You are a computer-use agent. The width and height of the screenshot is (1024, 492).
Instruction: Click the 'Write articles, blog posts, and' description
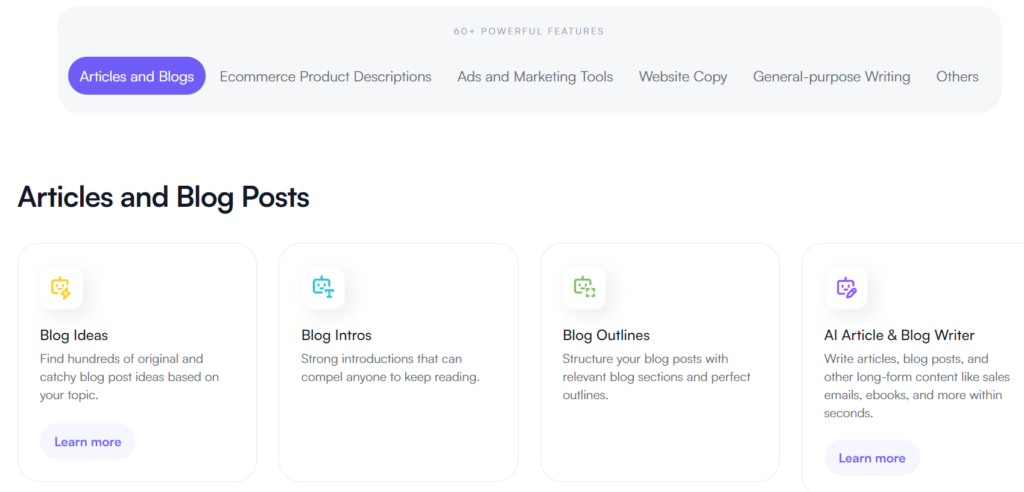pos(917,386)
